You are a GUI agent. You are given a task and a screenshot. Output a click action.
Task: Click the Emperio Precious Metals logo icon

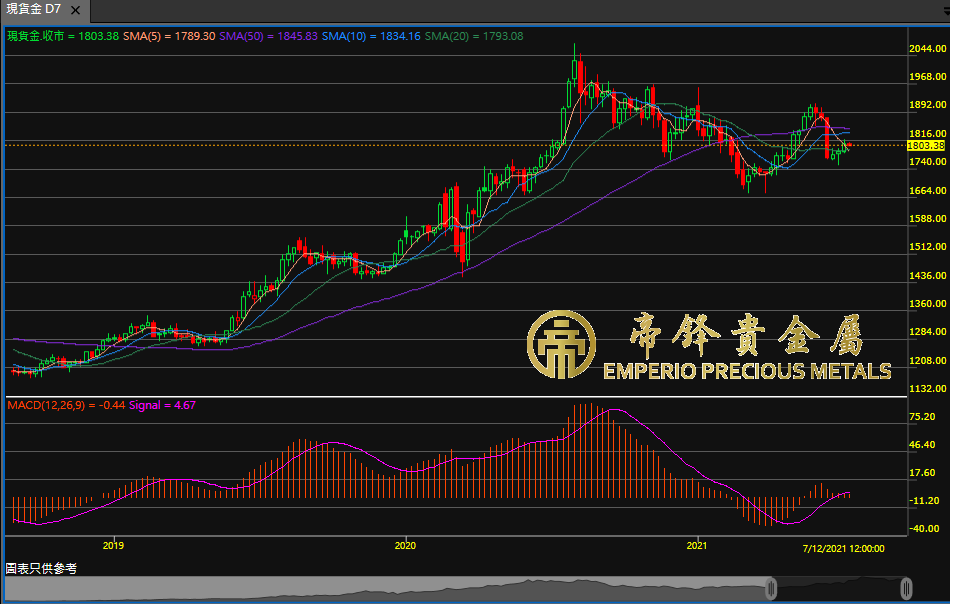pos(561,345)
